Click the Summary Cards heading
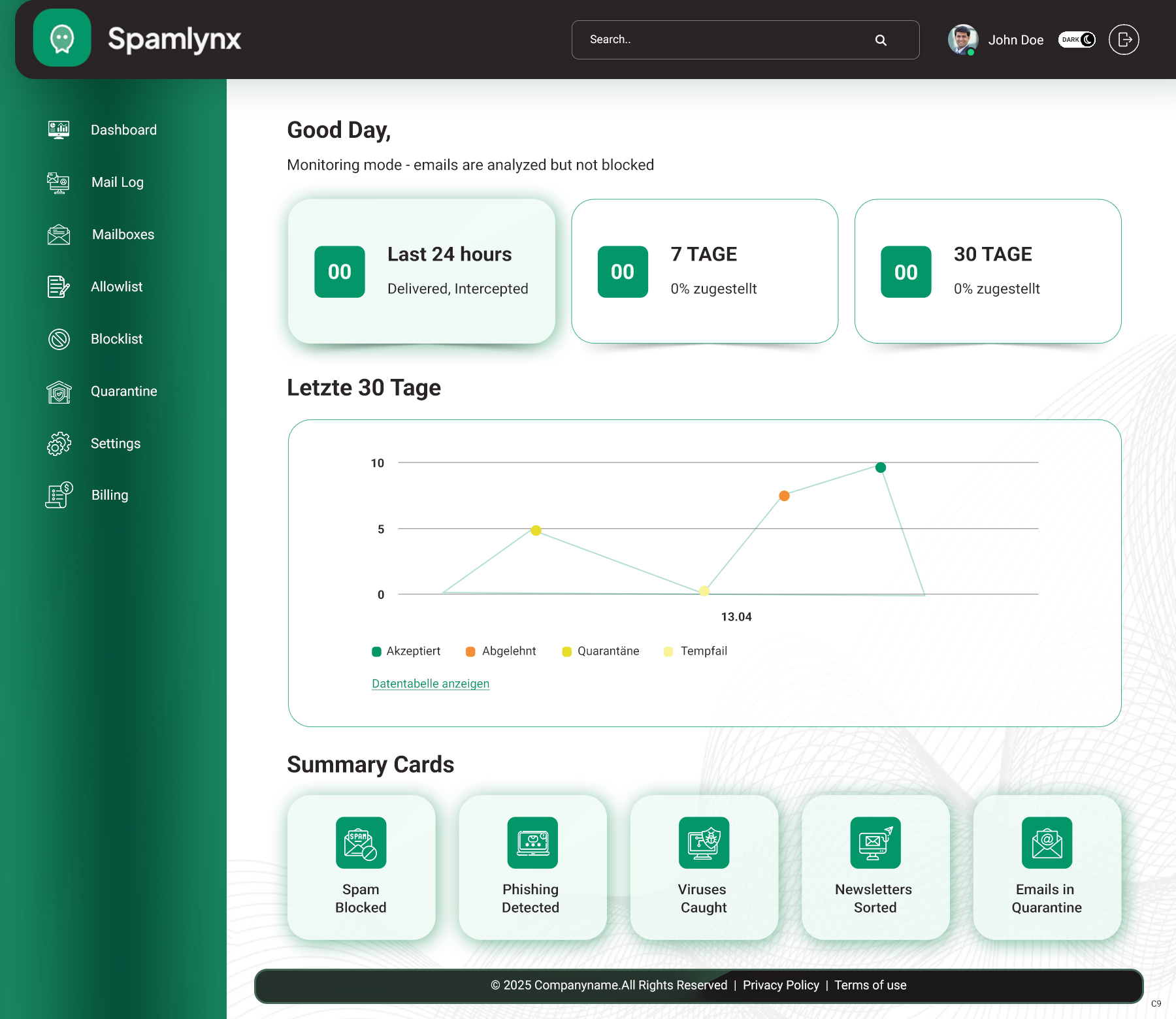The height and width of the screenshot is (1019, 1176). pyautogui.click(x=370, y=764)
